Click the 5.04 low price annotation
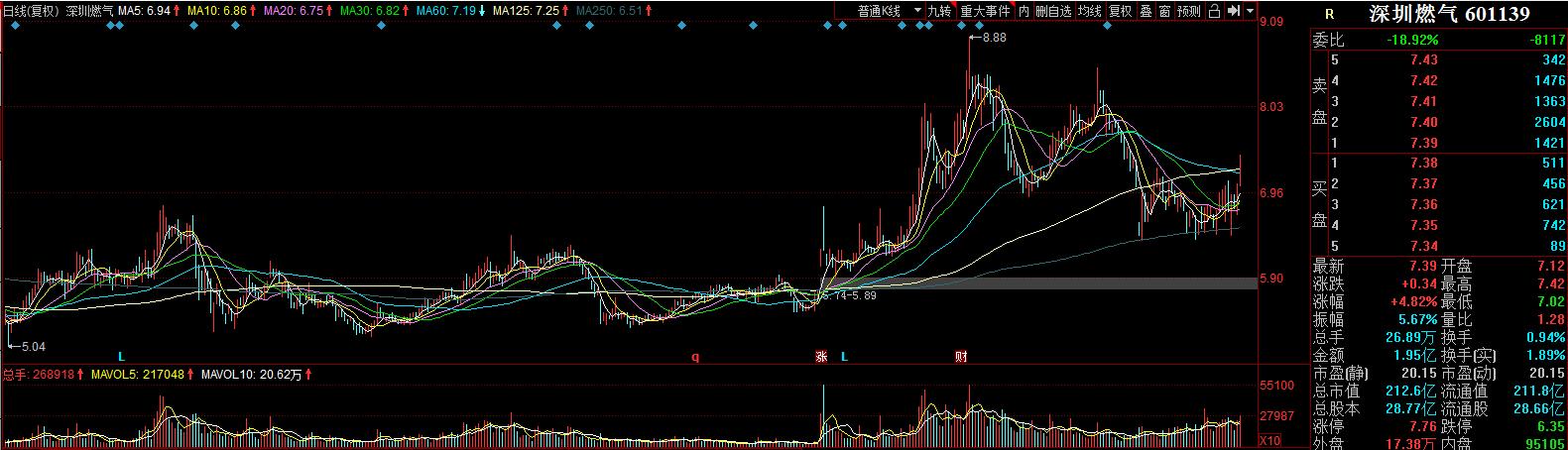 34,347
